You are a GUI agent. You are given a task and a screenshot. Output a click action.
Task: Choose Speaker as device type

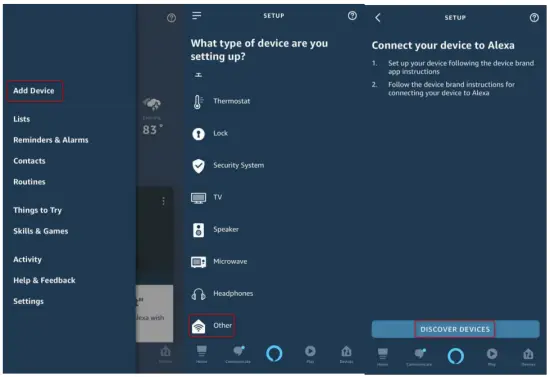pyautogui.click(x=226, y=229)
